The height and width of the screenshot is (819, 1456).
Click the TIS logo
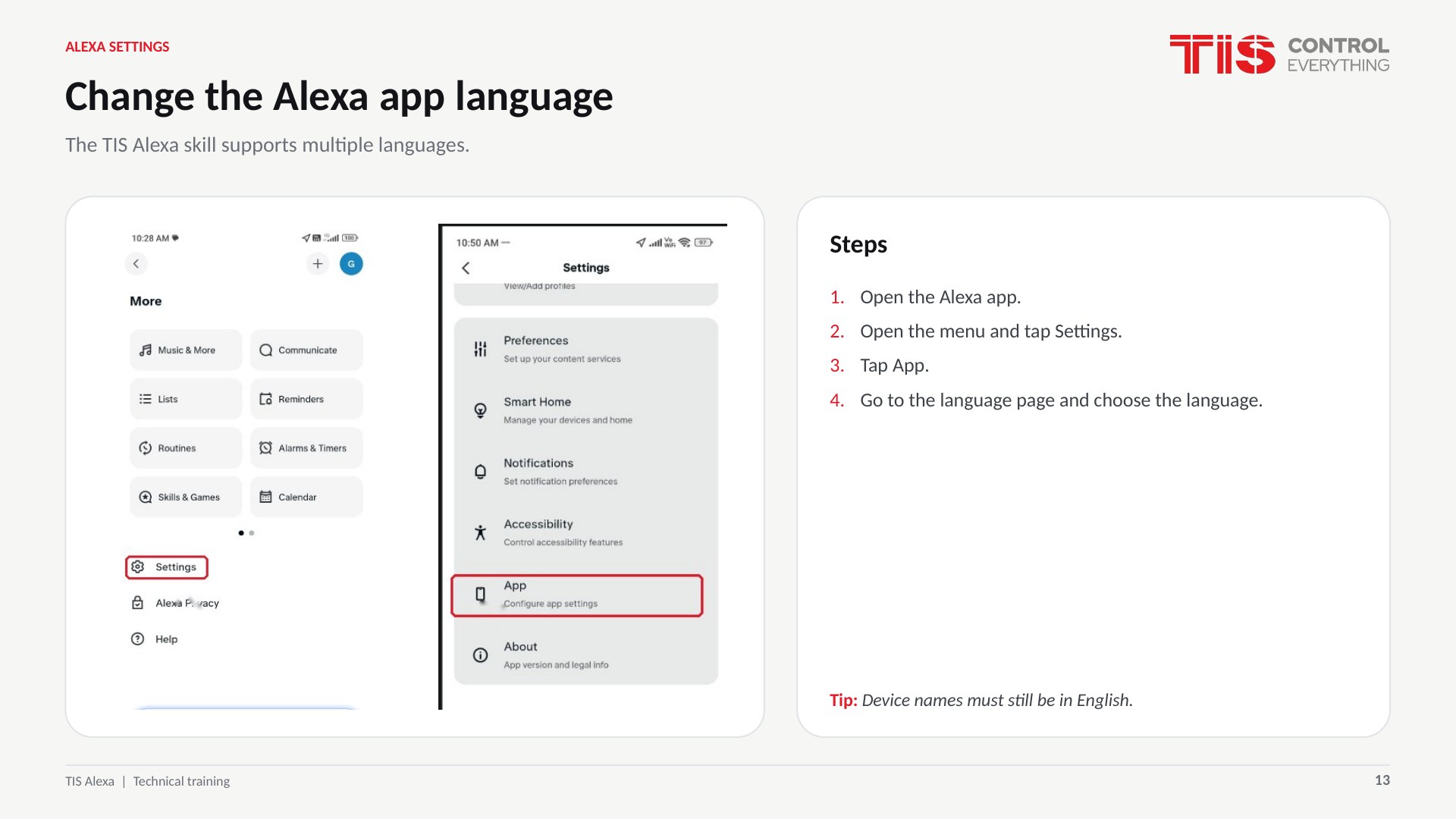pyautogui.click(x=1279, y=54)
